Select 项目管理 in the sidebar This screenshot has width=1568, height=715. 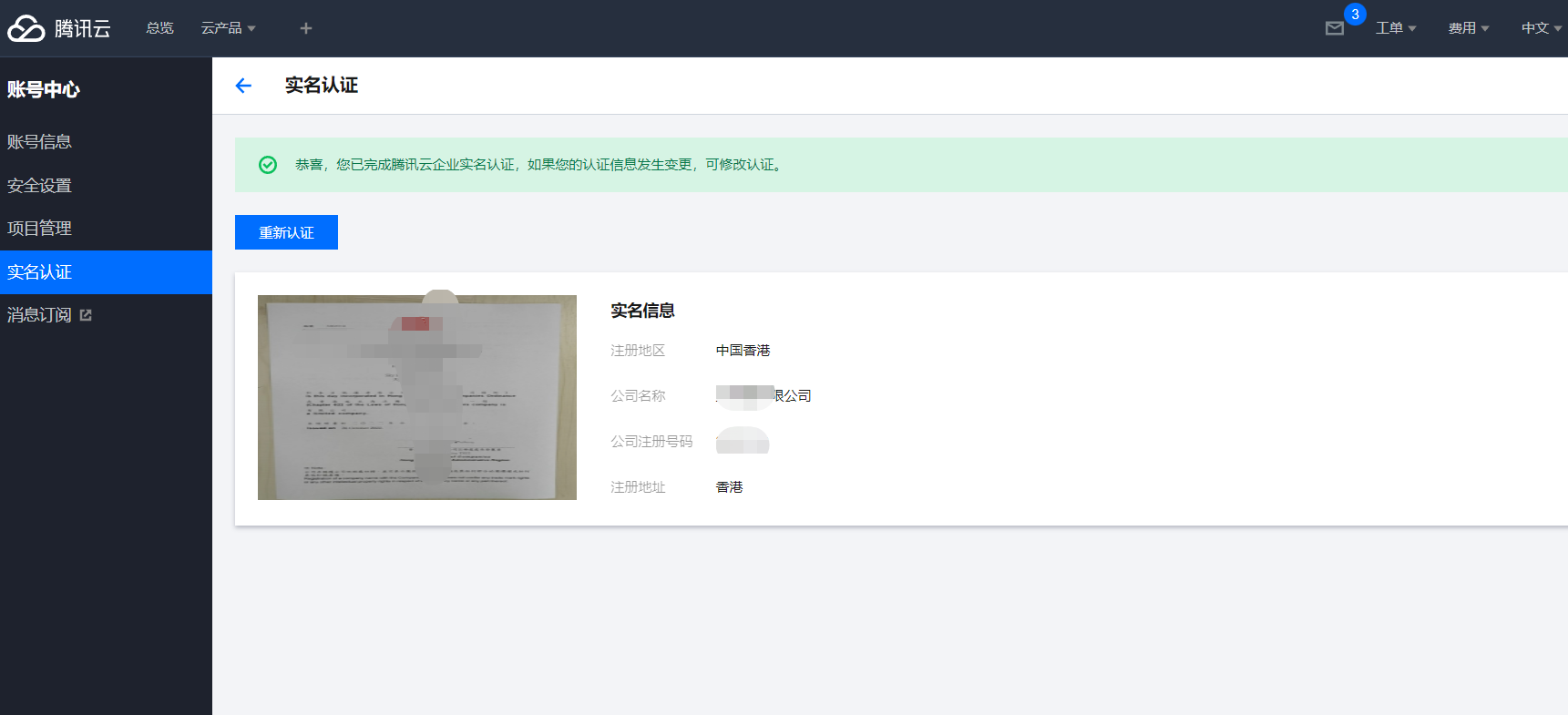coord(106,229)
